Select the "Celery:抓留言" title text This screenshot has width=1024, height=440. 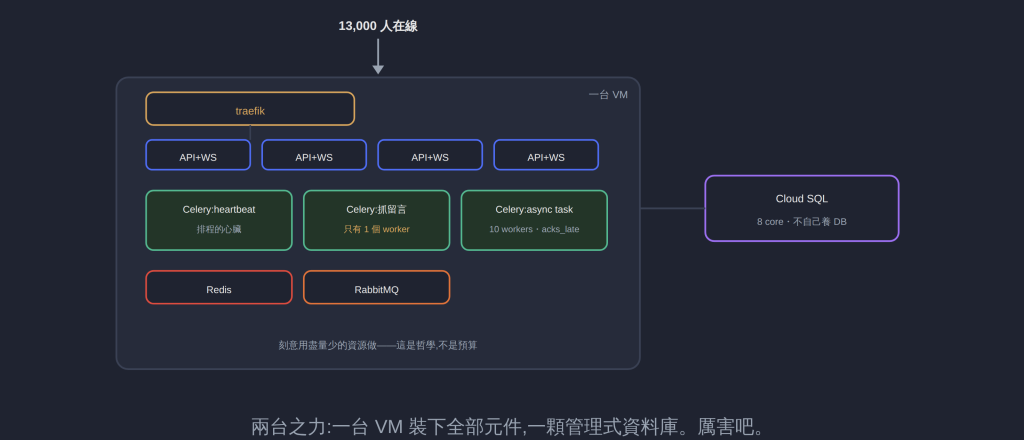376,210
